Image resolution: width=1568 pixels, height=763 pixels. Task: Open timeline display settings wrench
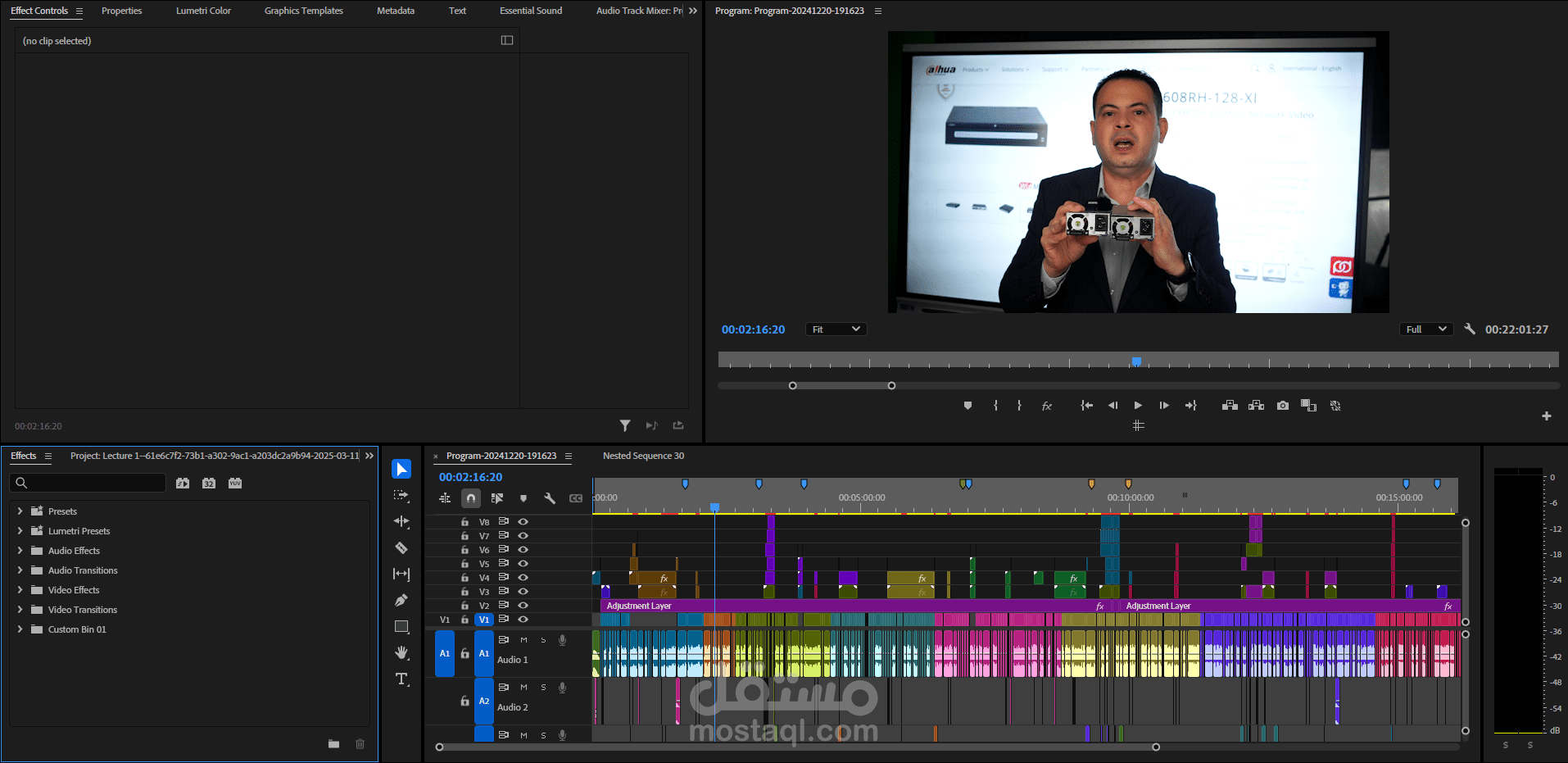550,498
